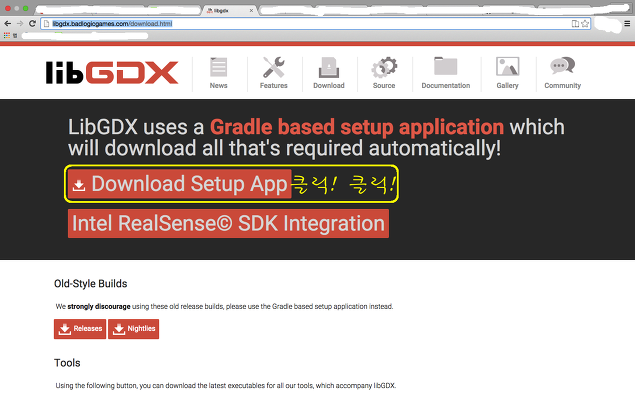Image resolution: width=635 pixels, height=396 pixels.
Task: Reload the page with refresh icon
Action: point(32,23)
